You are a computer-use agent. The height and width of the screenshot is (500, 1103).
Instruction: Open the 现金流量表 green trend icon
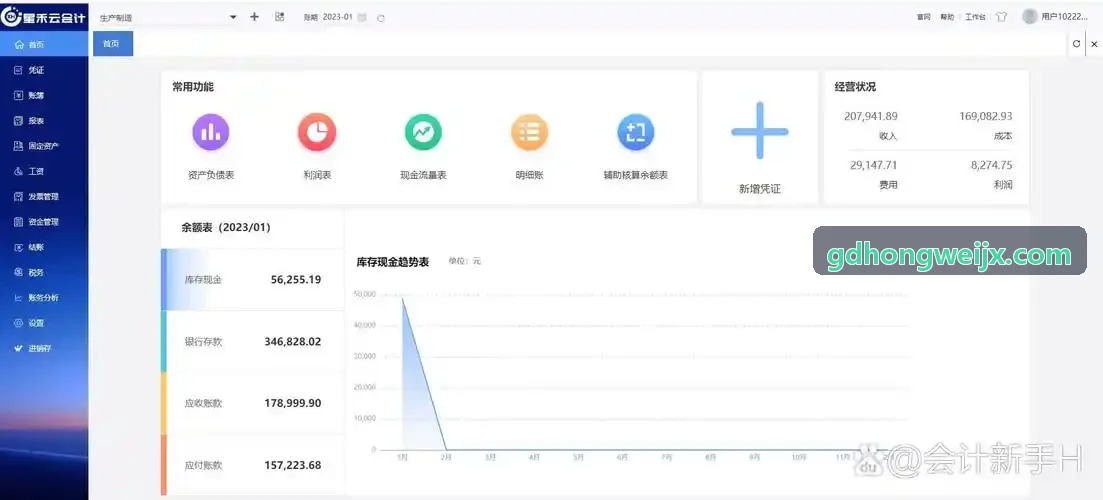423,132
